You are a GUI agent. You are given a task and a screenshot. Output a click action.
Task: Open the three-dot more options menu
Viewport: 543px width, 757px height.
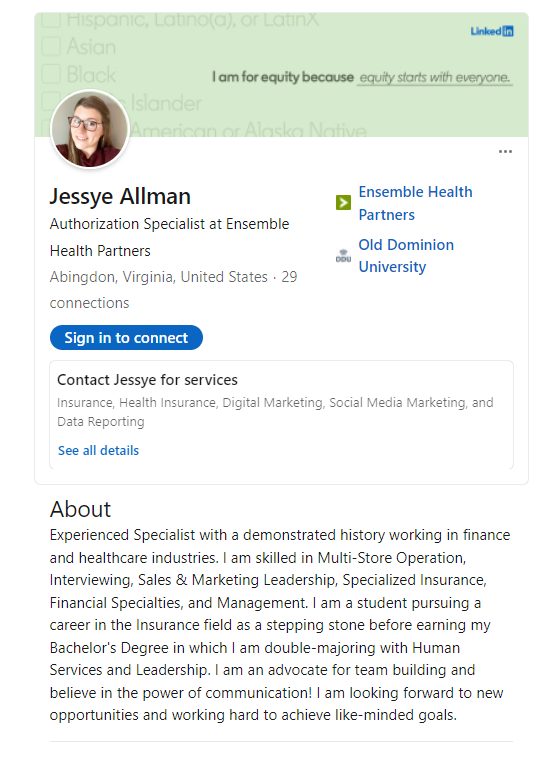[x=505, y=152]
